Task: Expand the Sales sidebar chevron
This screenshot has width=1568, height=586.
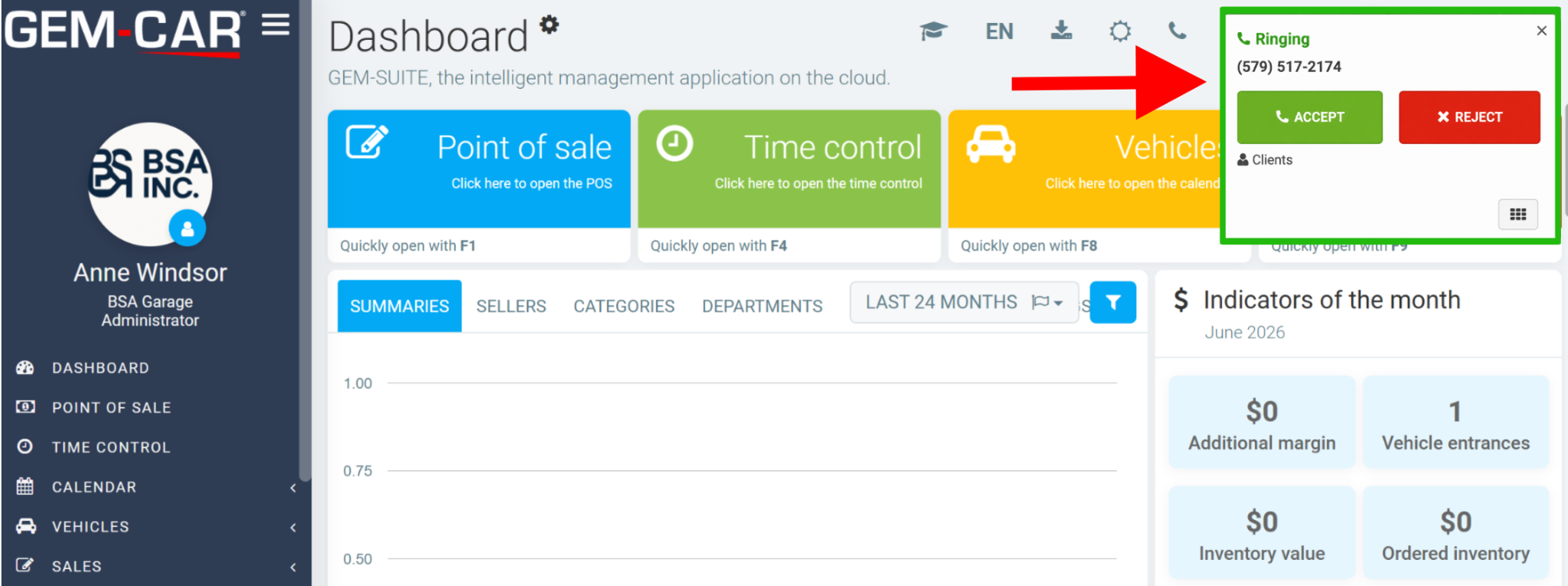Action: pos(293,568)
